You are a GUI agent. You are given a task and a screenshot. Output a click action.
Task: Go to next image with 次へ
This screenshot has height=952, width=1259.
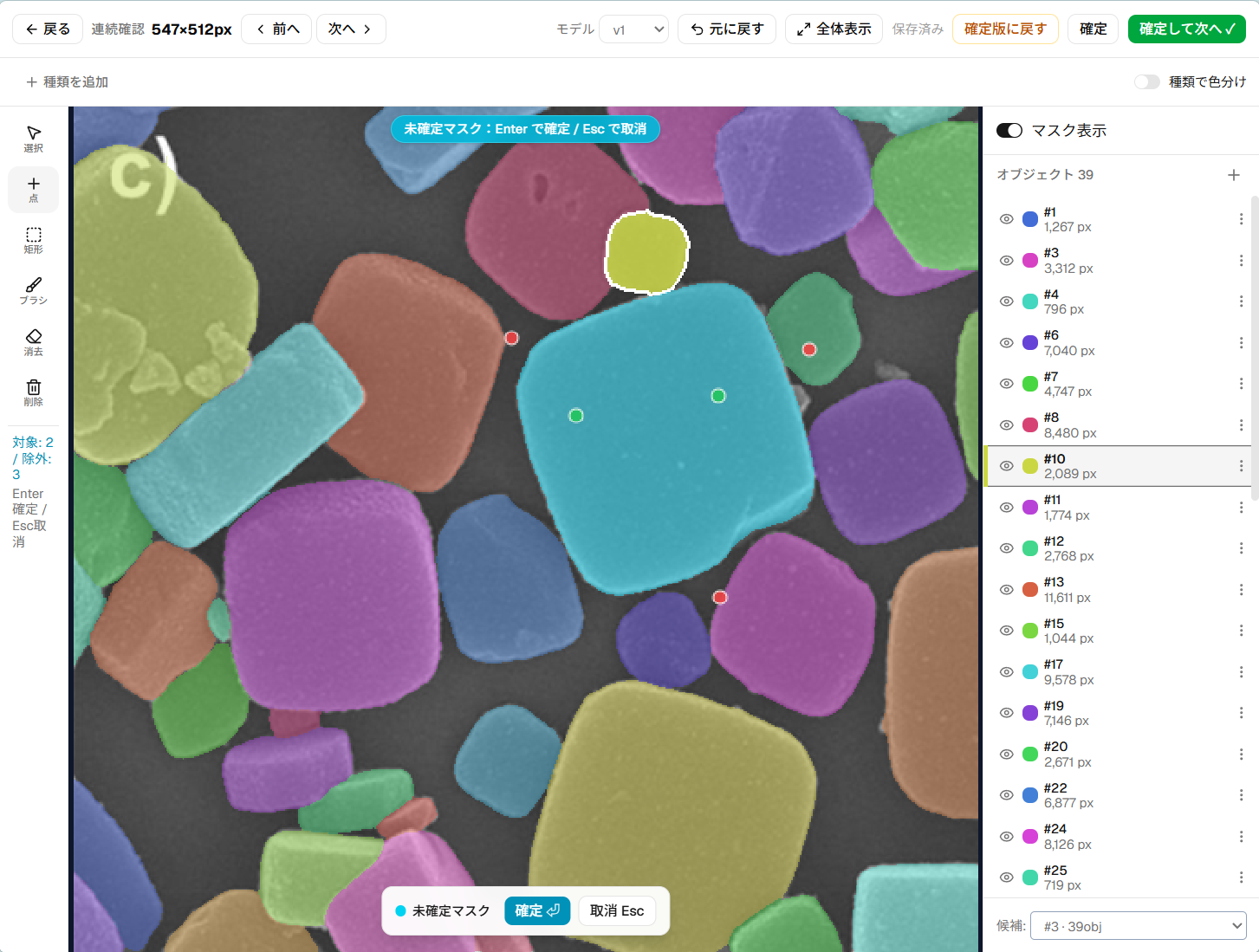(351, 29)
